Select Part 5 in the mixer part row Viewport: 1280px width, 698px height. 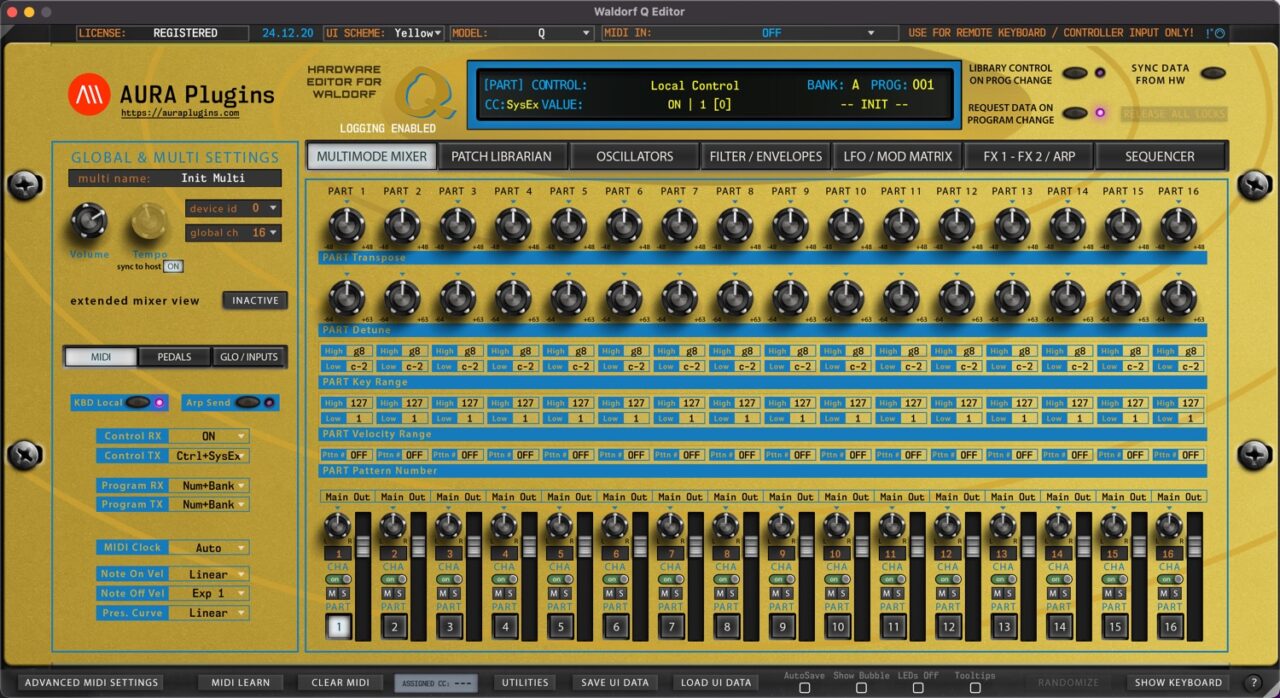pos(559,625)
